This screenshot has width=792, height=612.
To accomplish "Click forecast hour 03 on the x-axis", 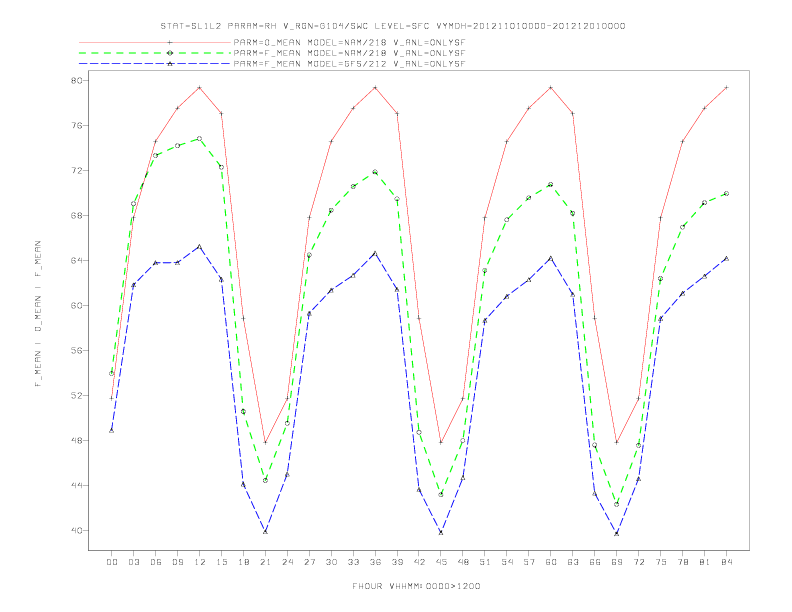I will tap(133, 562).
